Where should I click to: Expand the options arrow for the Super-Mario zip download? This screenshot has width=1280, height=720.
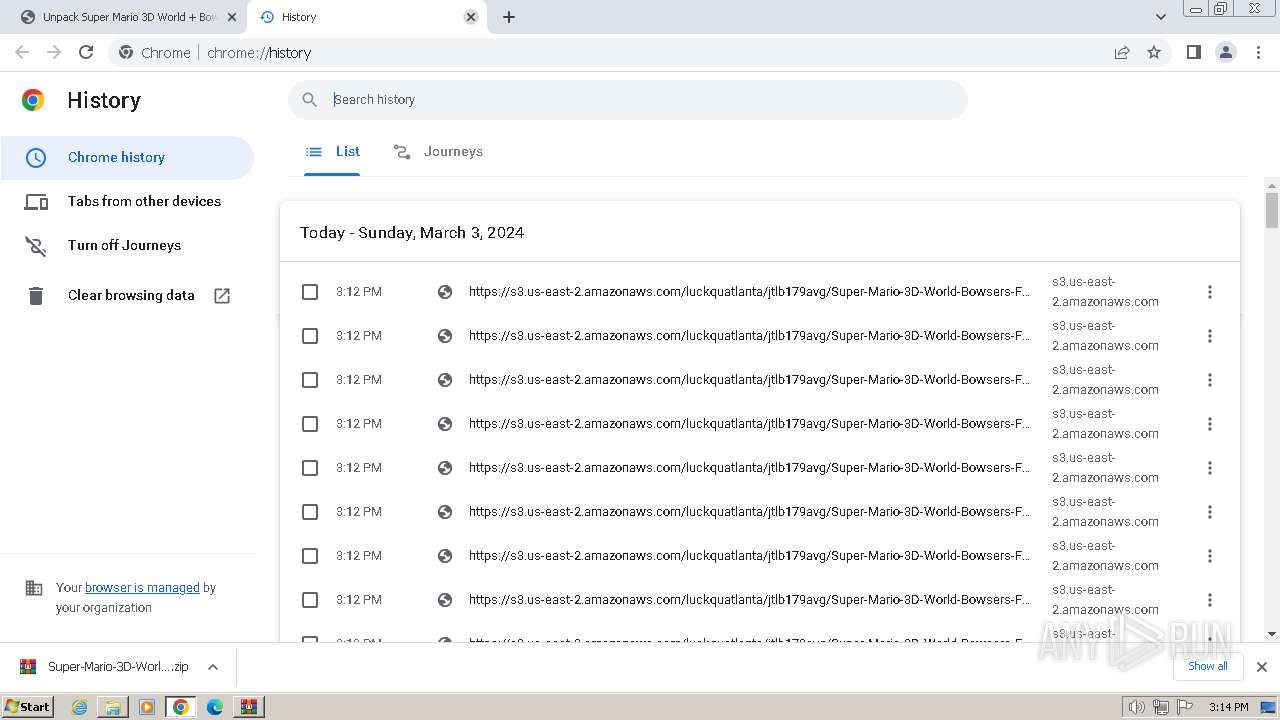pos(212,666)
